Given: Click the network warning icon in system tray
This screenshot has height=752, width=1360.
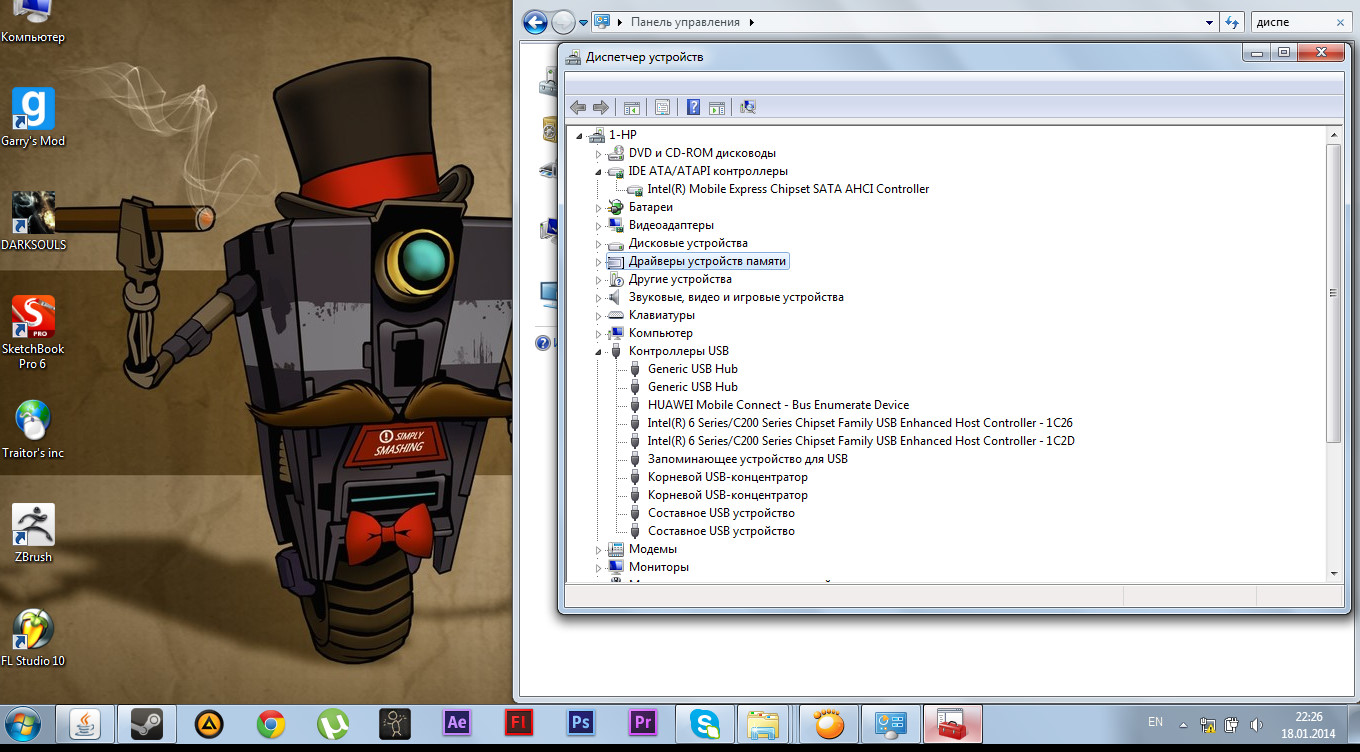Looking at the screenshot, I should pos(1208,725).
